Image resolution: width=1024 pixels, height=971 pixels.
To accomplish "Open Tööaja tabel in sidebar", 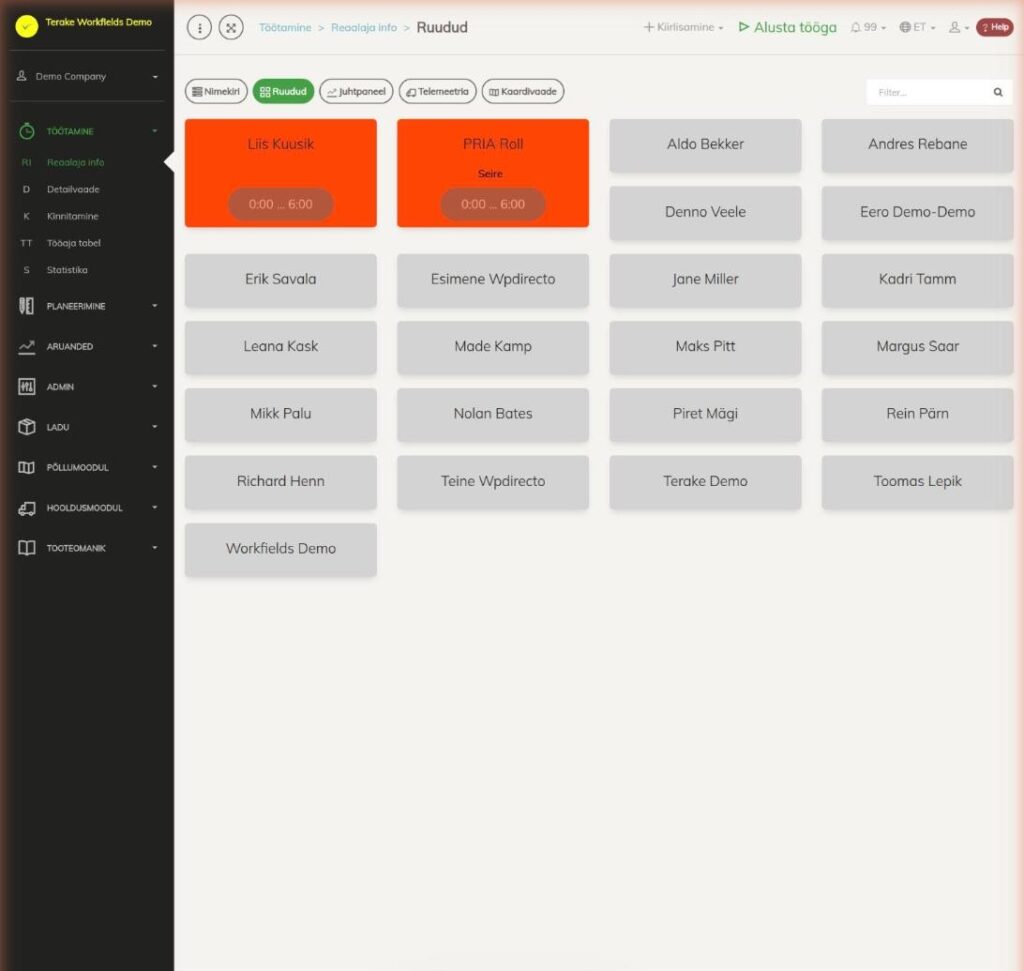I will point(74,243).
